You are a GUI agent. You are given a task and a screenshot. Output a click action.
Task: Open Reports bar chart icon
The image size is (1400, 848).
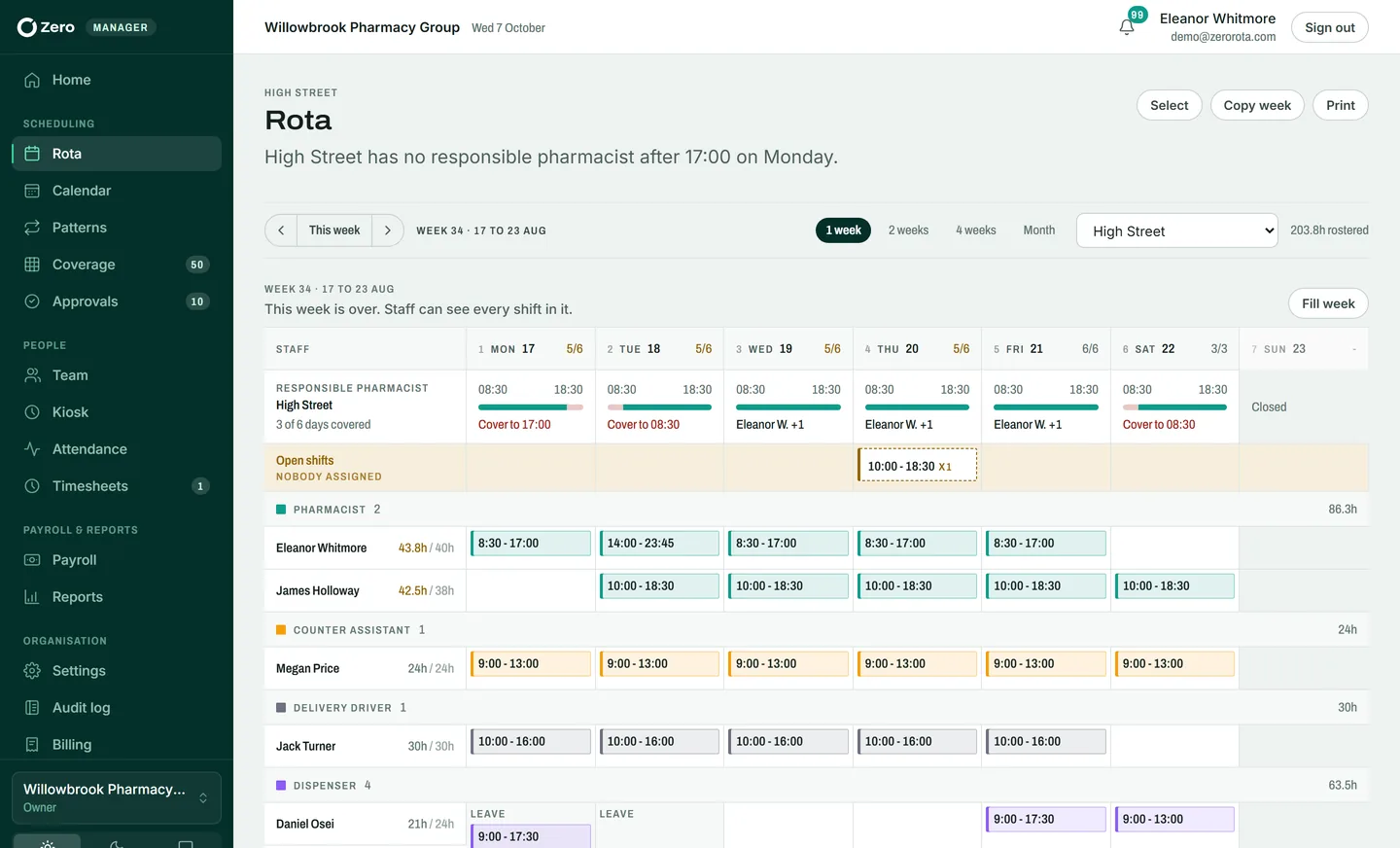(32, 597)
